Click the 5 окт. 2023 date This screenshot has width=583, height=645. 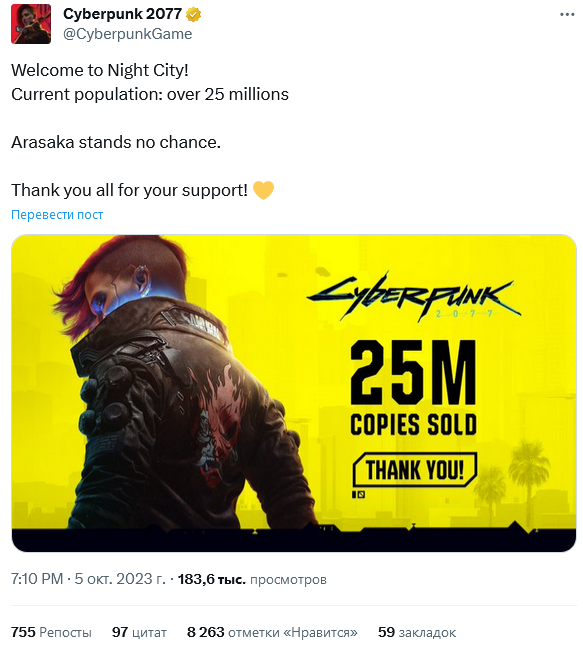coord(120,579)
